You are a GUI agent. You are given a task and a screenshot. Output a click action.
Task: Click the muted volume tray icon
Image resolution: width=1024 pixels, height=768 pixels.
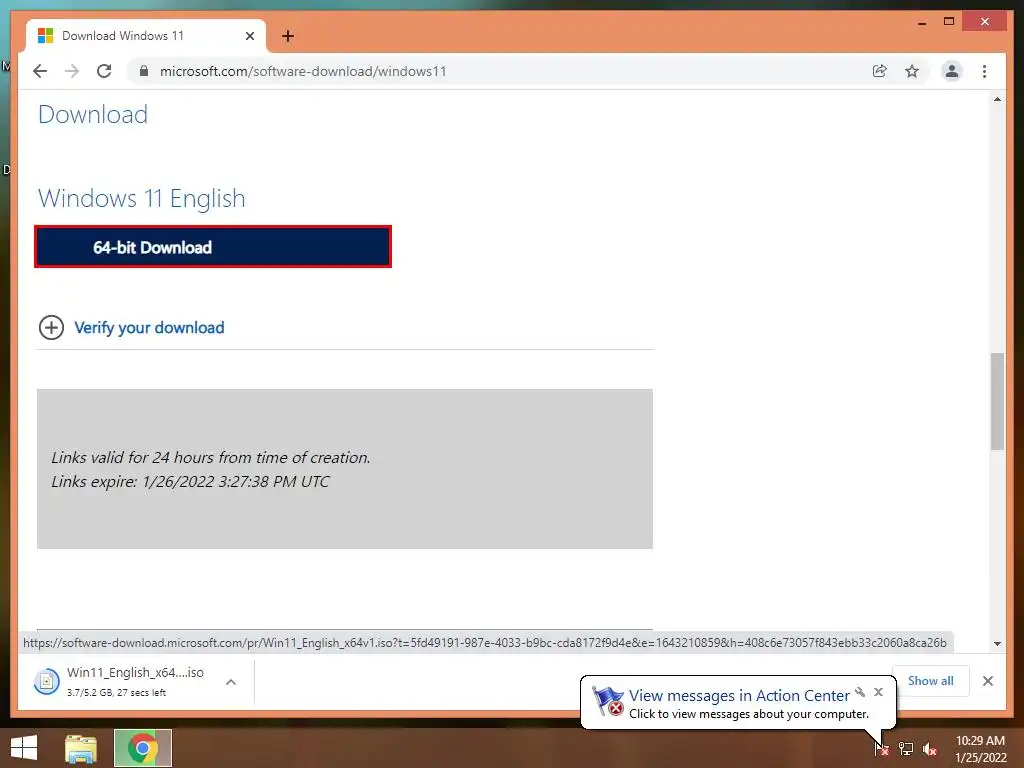[930, 749]
